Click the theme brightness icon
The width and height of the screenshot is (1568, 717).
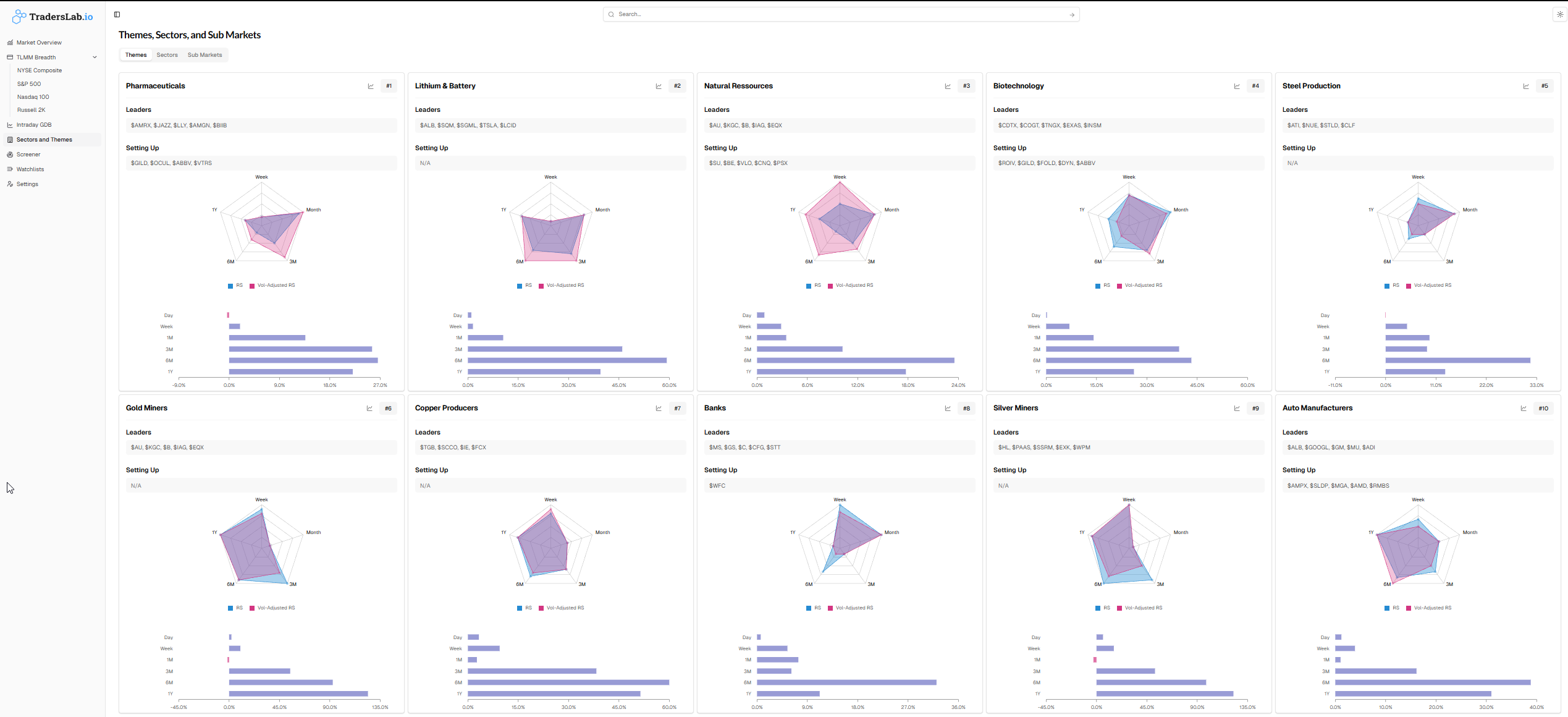point(1559,14)
